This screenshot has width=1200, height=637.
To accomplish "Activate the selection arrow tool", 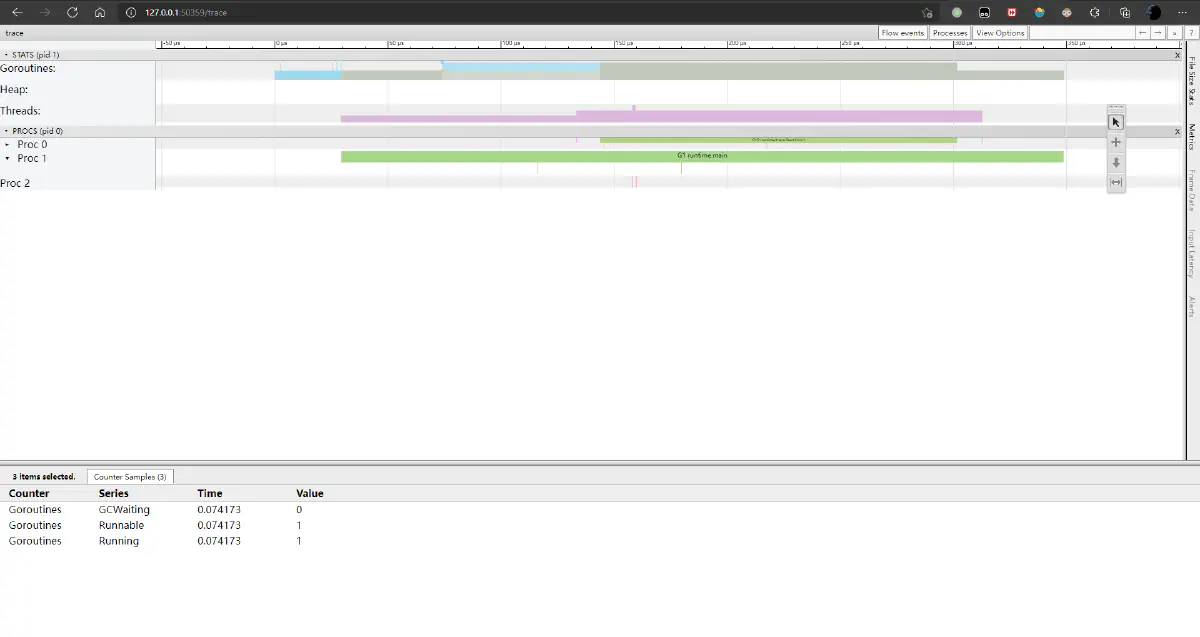I will point(1116,122).
